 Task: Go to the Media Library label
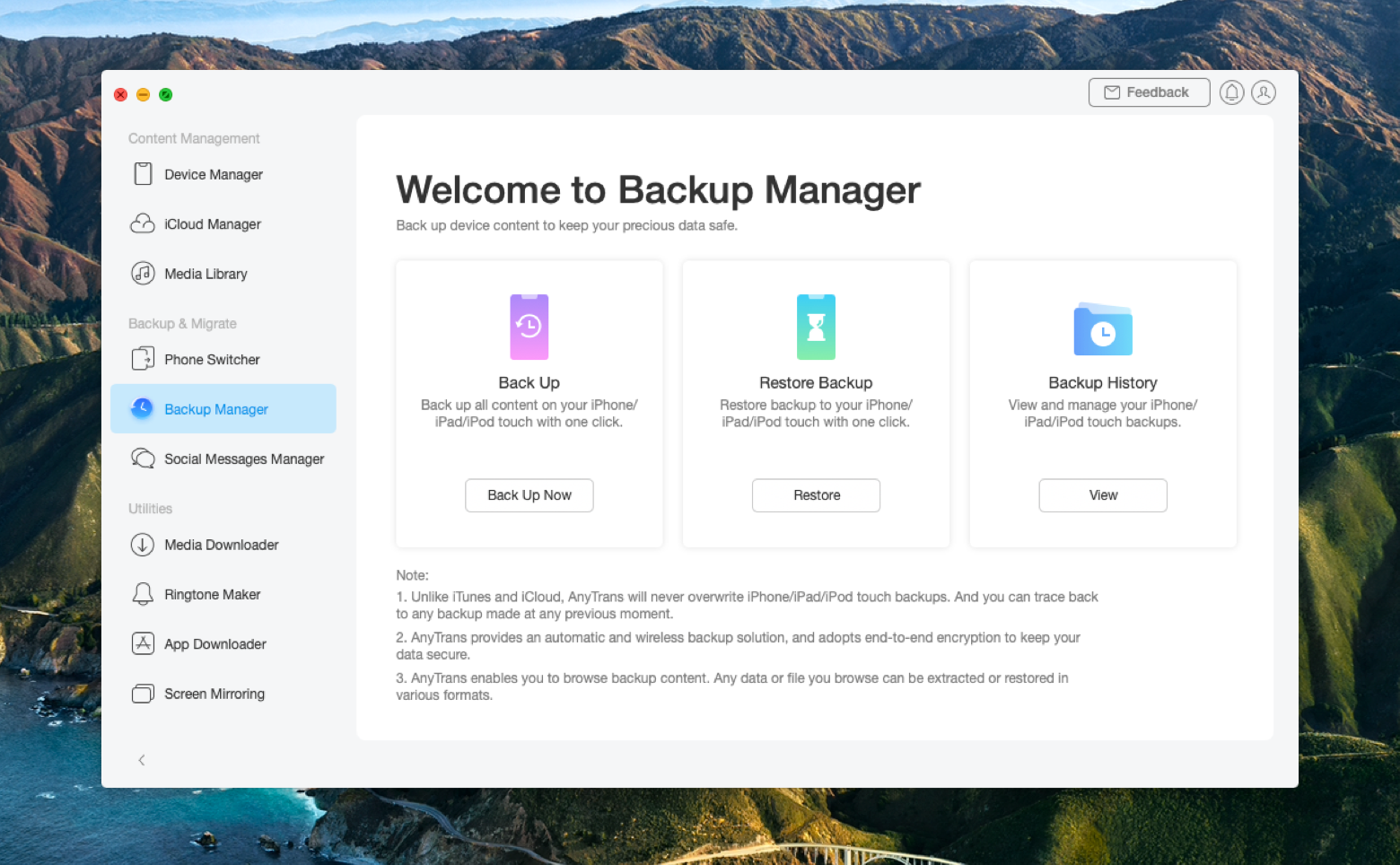206,275
